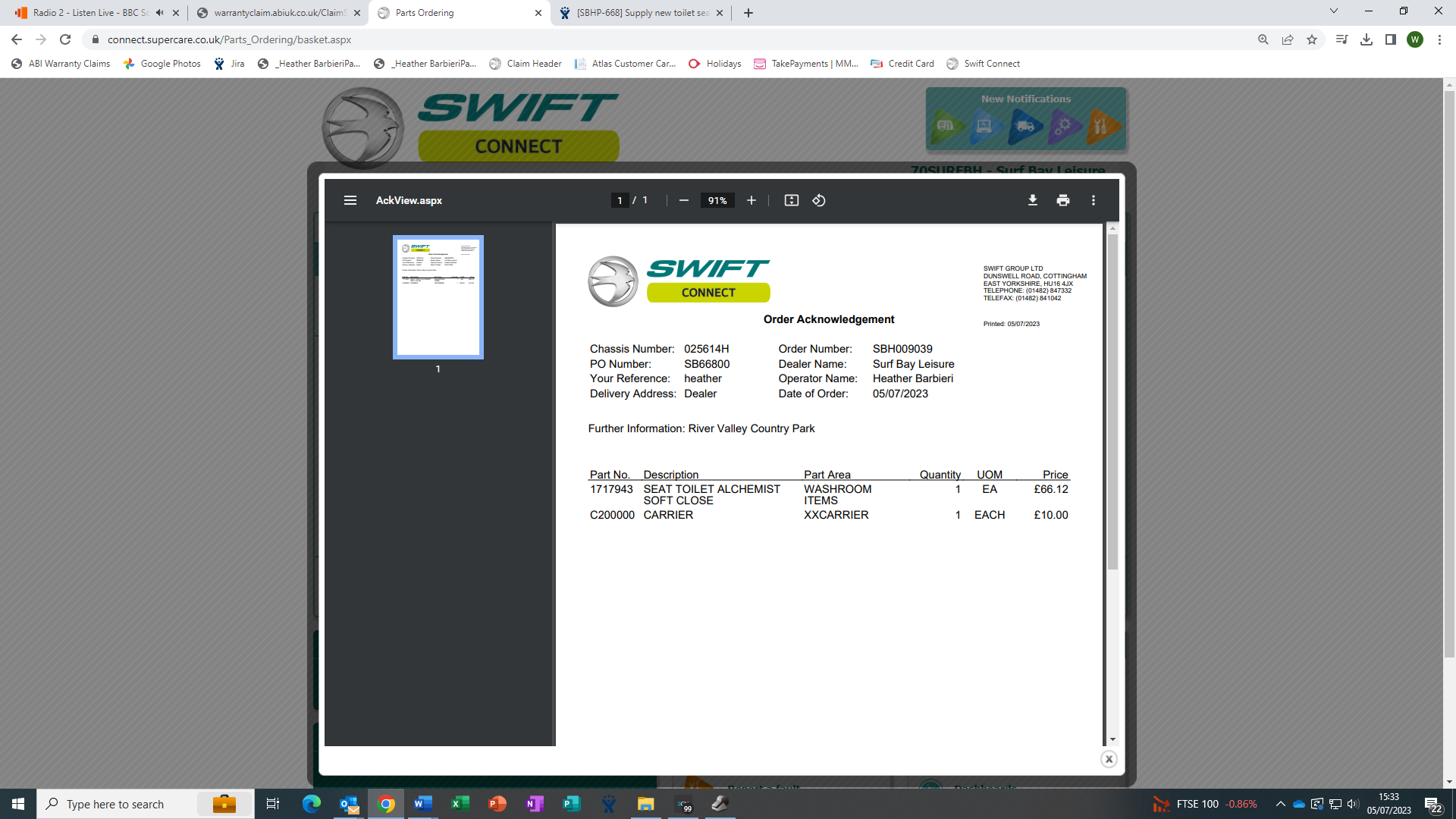Image resolution: width=1456 pixels, height=819 pixels.
Task: Click the 91% zoom level field
Action: 717,200
